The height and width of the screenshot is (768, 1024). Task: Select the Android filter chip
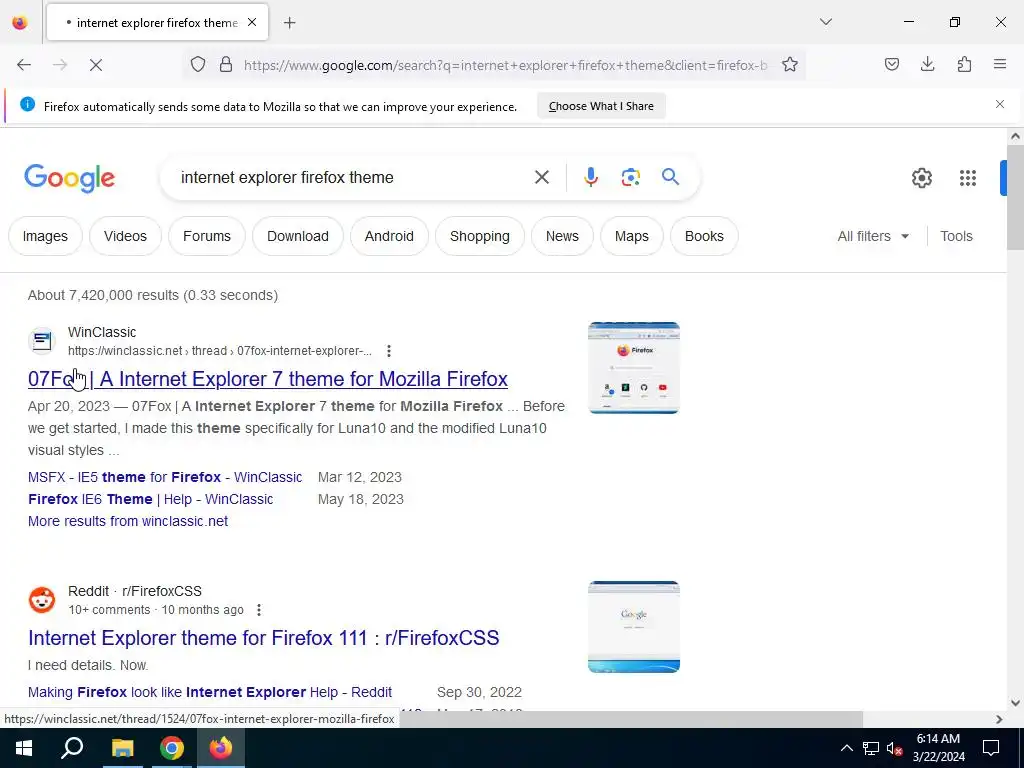click(x=389, y=236)
